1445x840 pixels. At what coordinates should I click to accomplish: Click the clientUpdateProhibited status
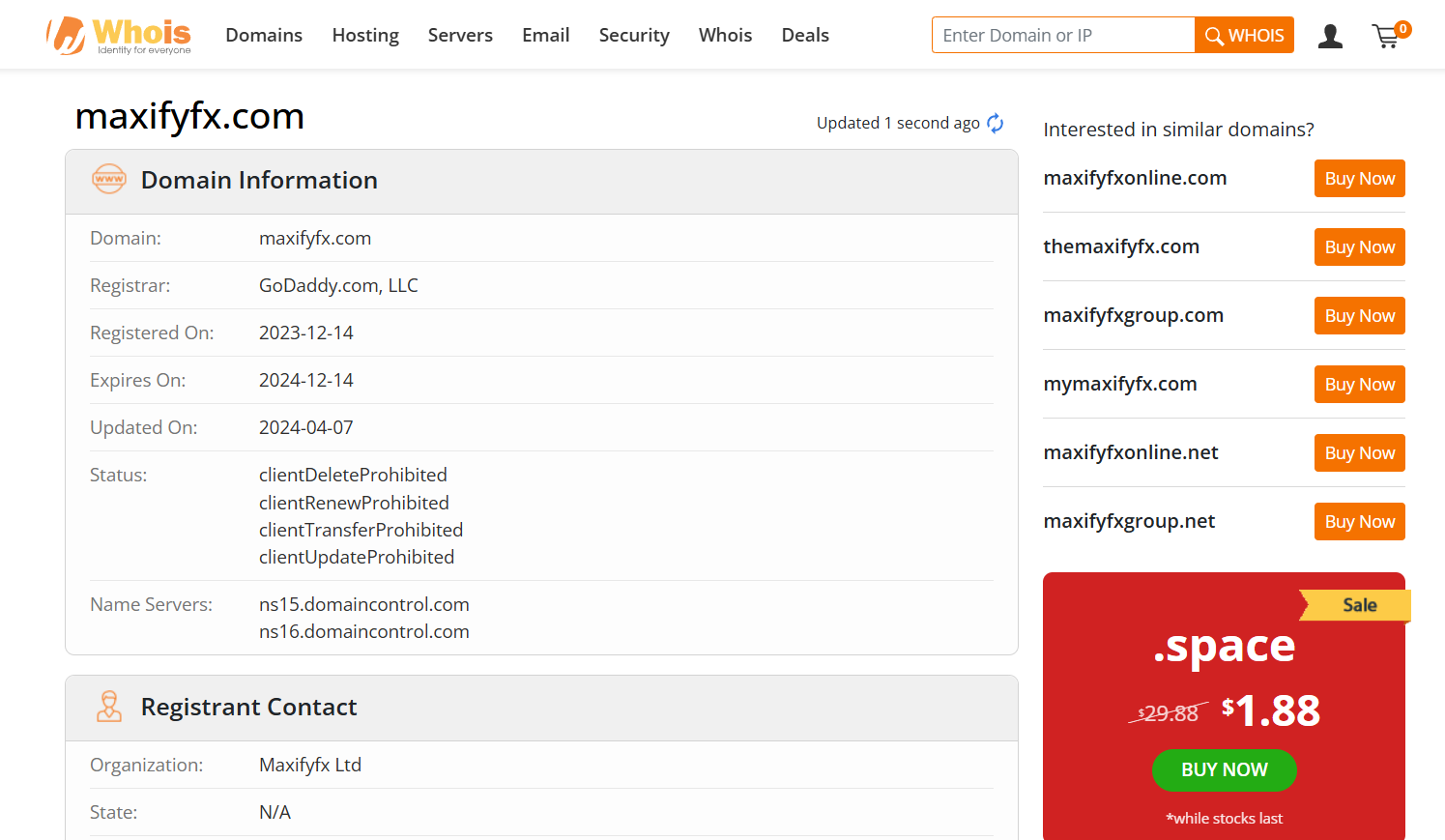pyautogui.click(x=357, y=557)
